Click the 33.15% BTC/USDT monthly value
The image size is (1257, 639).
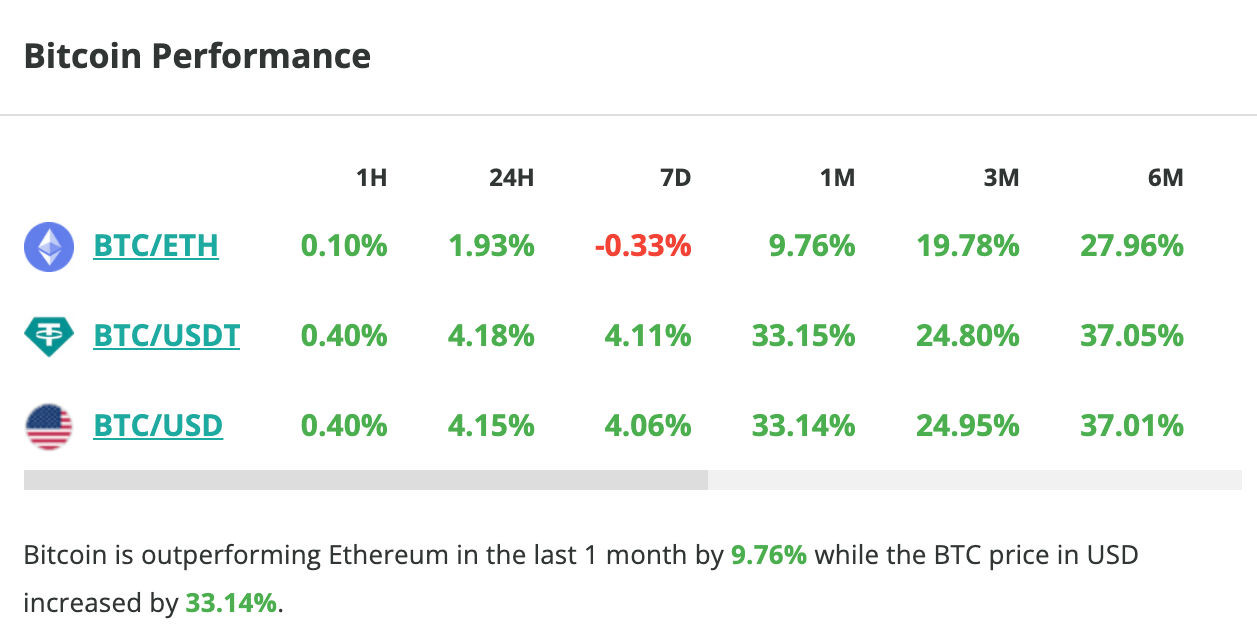(x=803, y=336)
